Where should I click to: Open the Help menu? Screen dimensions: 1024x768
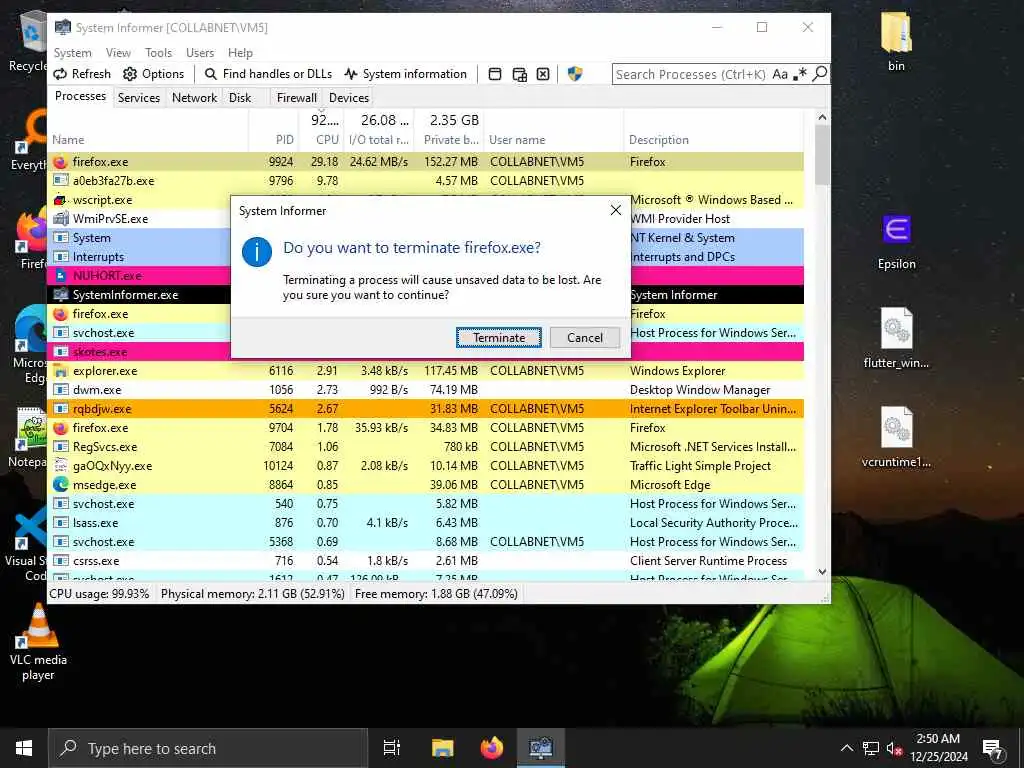[240, 53]
